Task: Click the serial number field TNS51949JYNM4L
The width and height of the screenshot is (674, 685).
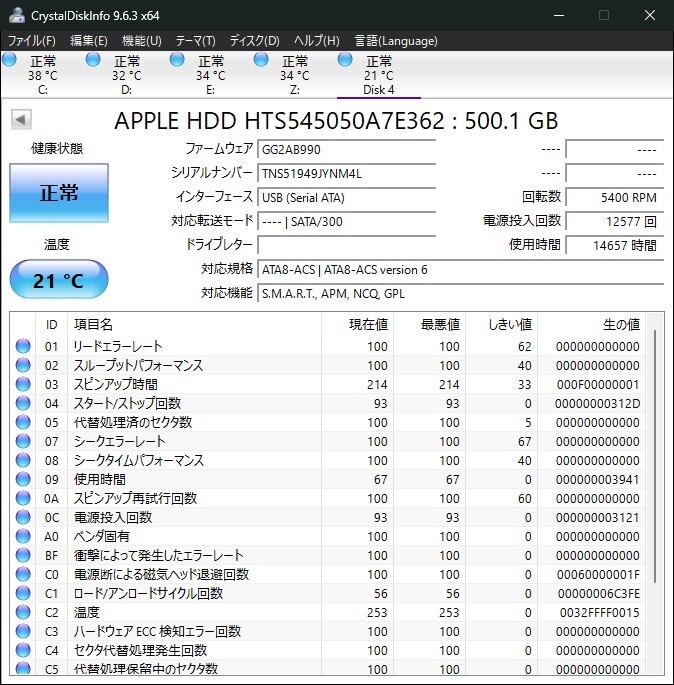Action: [x=346, y=173]
